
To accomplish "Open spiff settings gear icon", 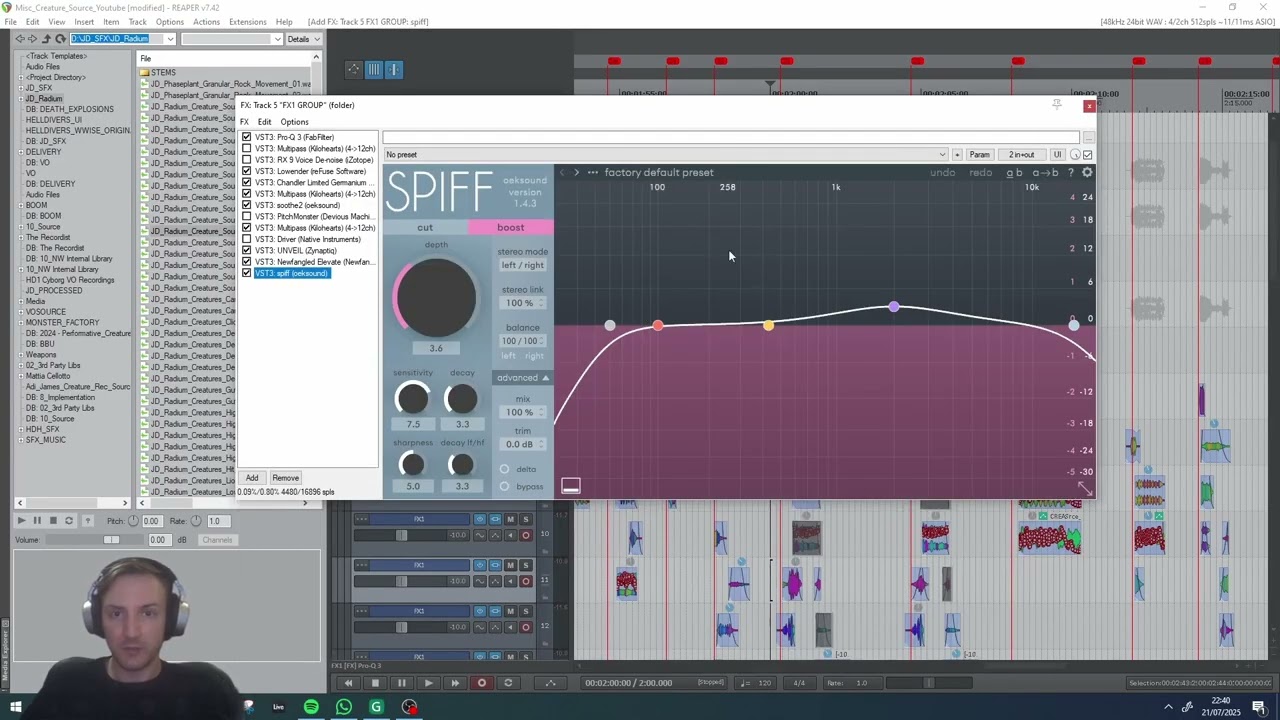I will [1087, 173].
